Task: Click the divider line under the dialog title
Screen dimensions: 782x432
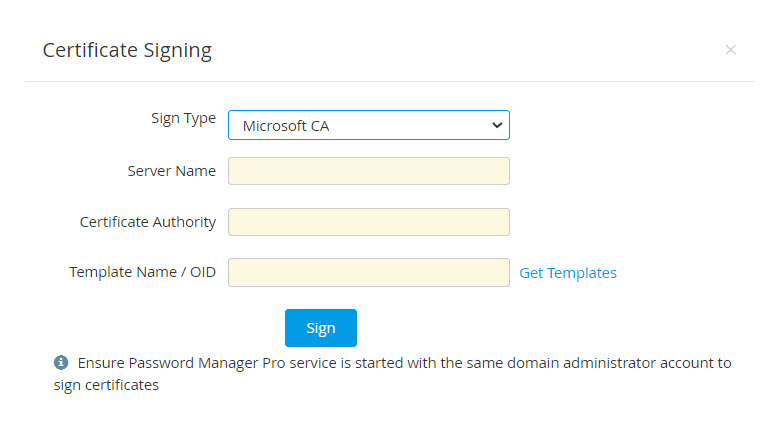Action: point(390,81)
